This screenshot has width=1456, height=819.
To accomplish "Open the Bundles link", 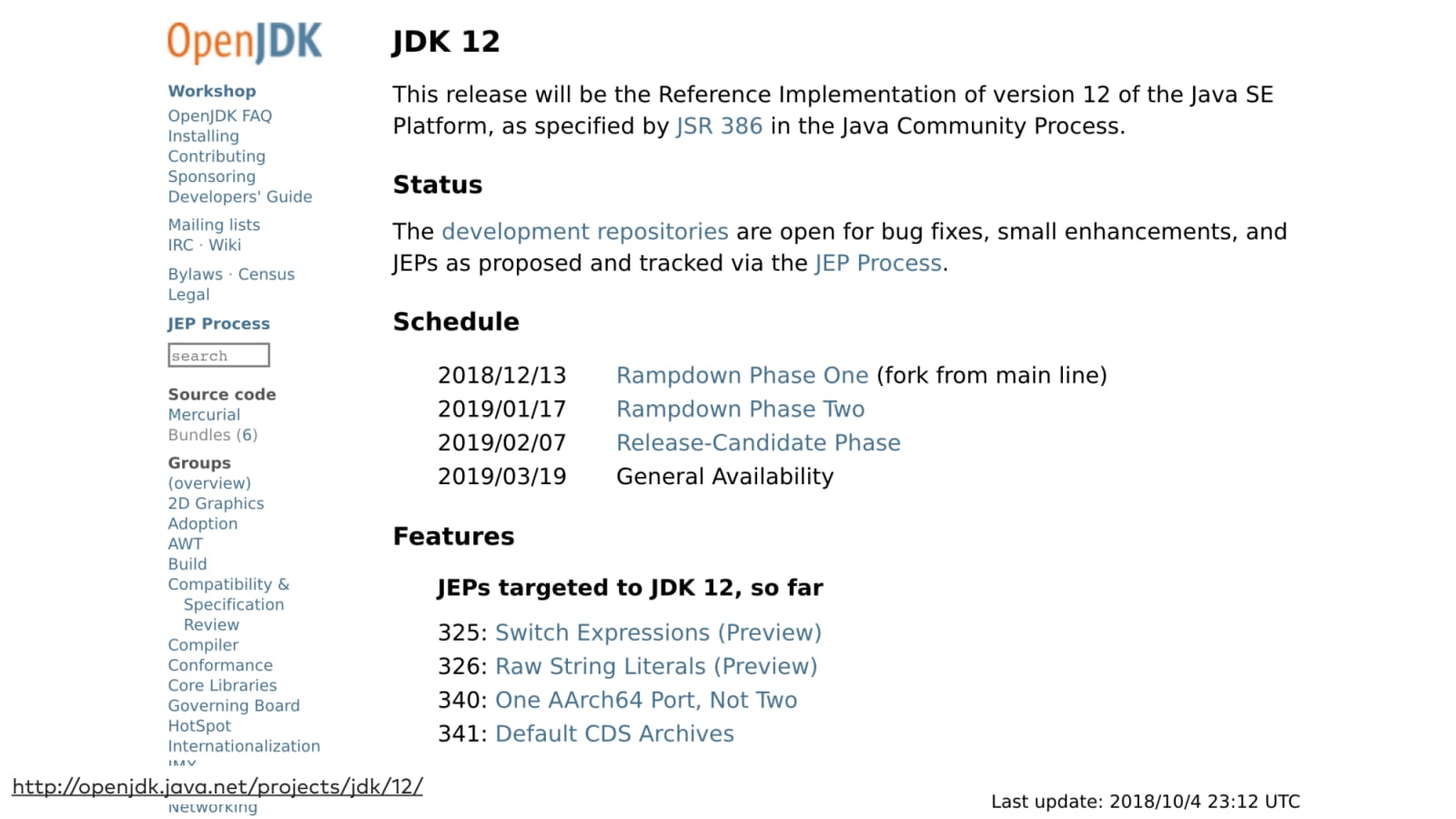I will point(199,435).
